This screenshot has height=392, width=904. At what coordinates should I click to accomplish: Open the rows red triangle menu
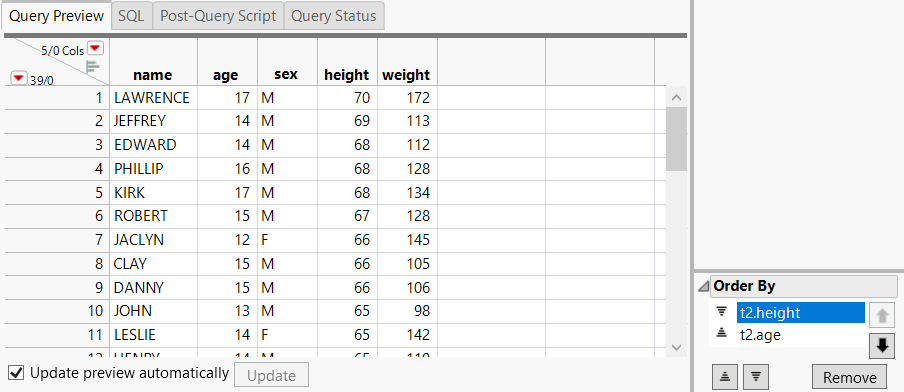click(19, 78)
